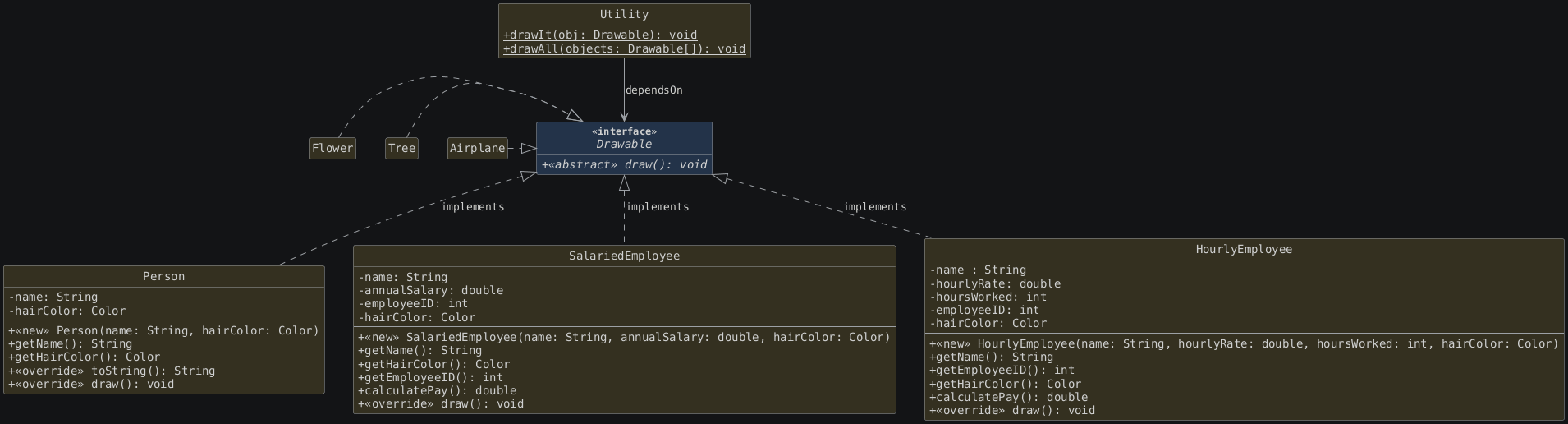Image resolution: width=1568 pixels, height=424 pixels.
Task: Select the Flower class box
Action: [x=332, y=149]
